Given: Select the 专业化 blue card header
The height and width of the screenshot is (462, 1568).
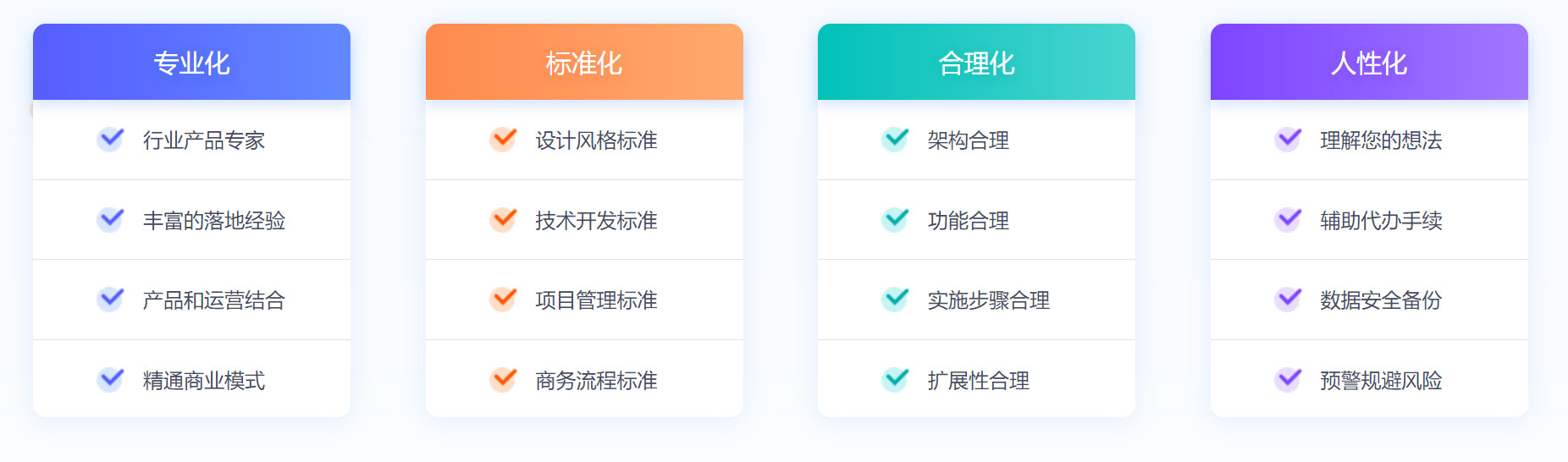Looking at the screenshot, I should (191, 62).
